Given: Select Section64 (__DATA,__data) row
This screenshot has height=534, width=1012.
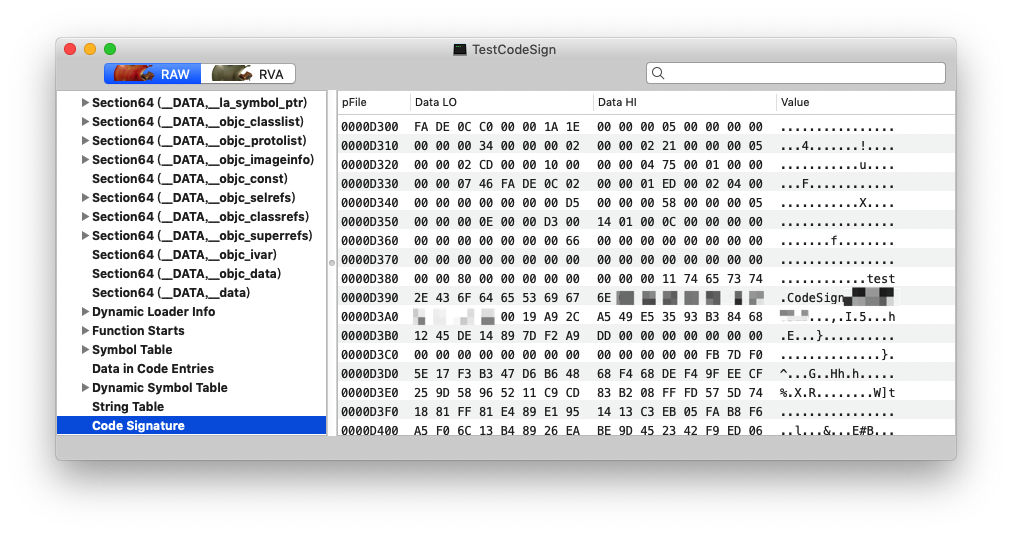Looking at the screenshot, I should pos(192,293).
